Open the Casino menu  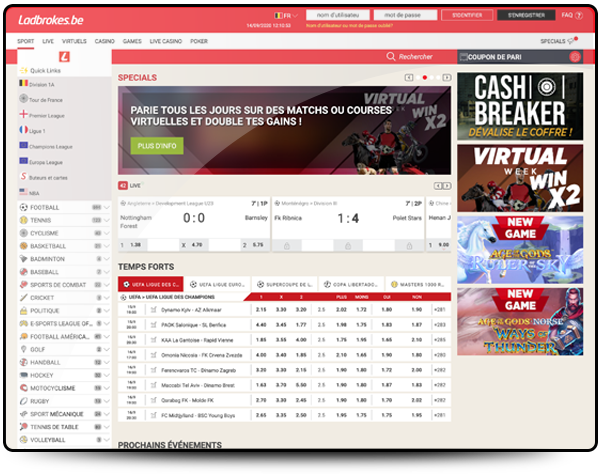pyautogui.click(x=104, y=41)
